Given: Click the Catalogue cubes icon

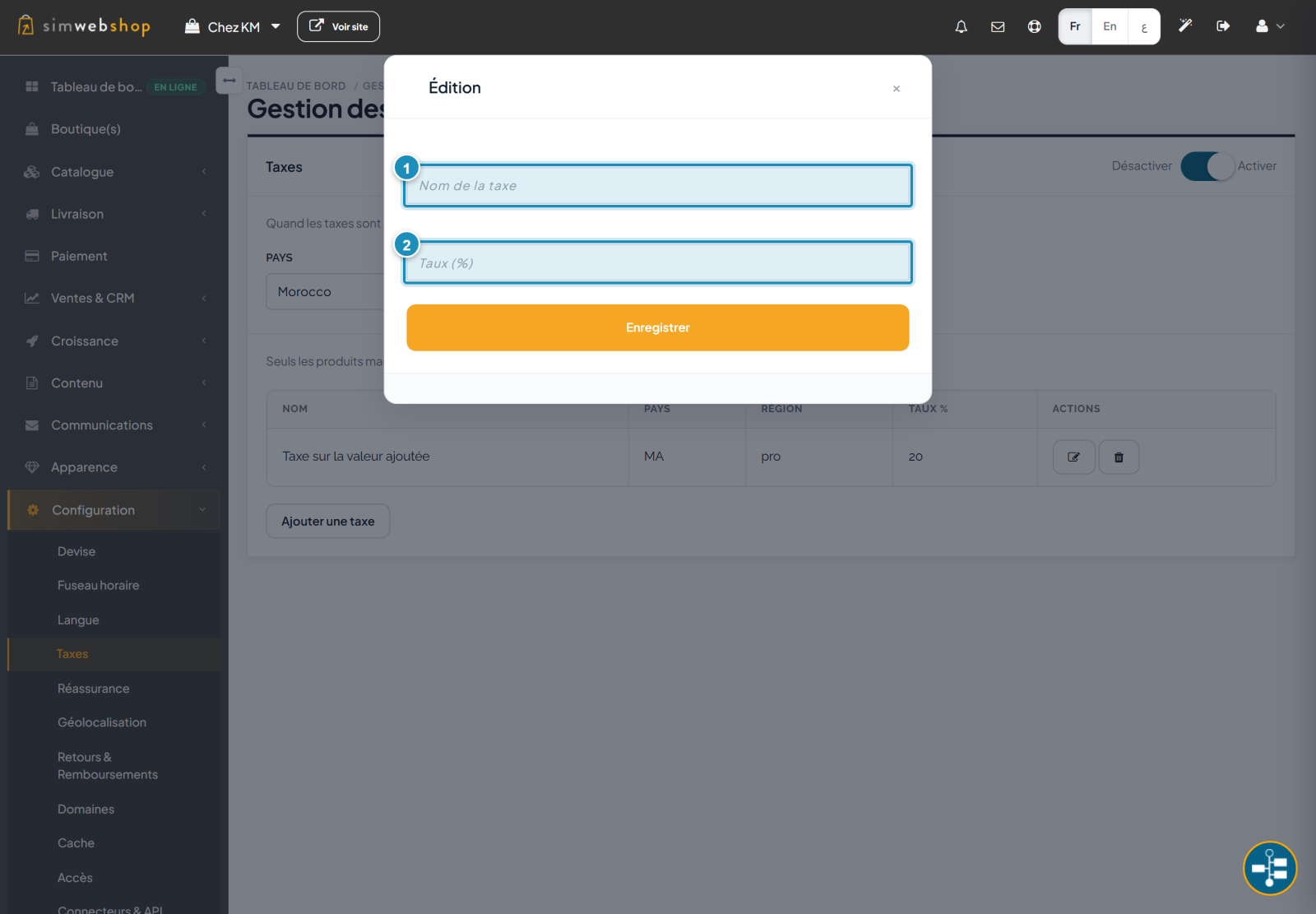Looking at the screenshot, I should 32,172.
